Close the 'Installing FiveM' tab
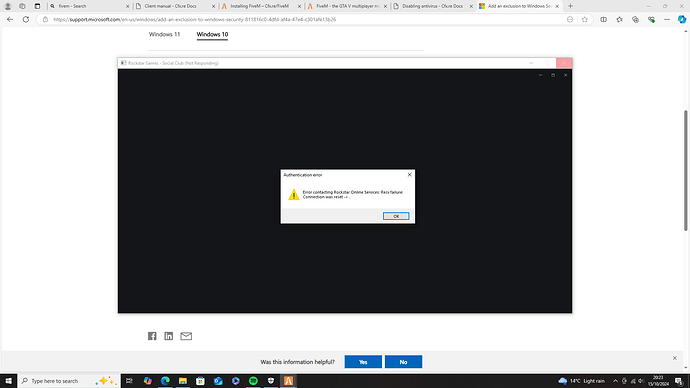This screenshot has height=388, width=690. (299, 6)
